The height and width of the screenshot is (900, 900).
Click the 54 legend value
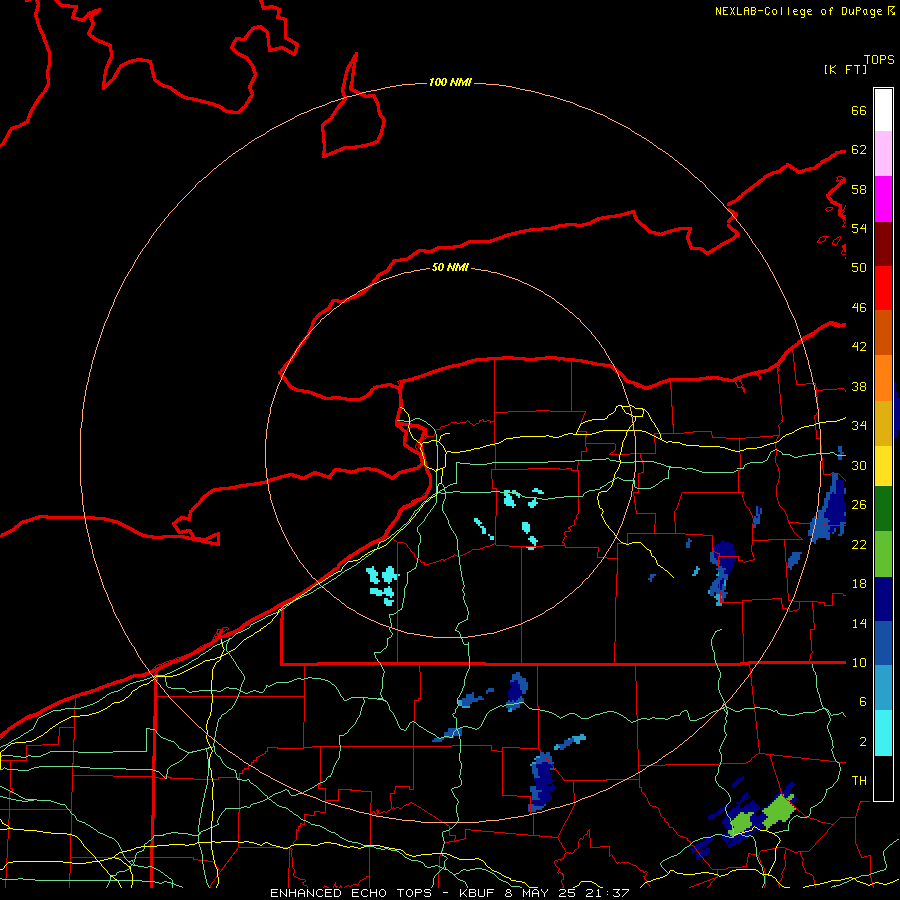(x=859, y=228)
